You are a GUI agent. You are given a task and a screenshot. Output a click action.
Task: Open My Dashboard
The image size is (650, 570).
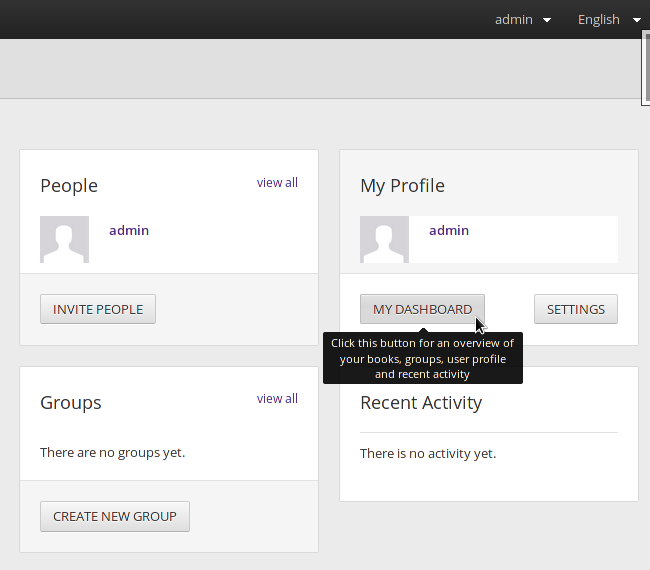[x=422, y=309]
